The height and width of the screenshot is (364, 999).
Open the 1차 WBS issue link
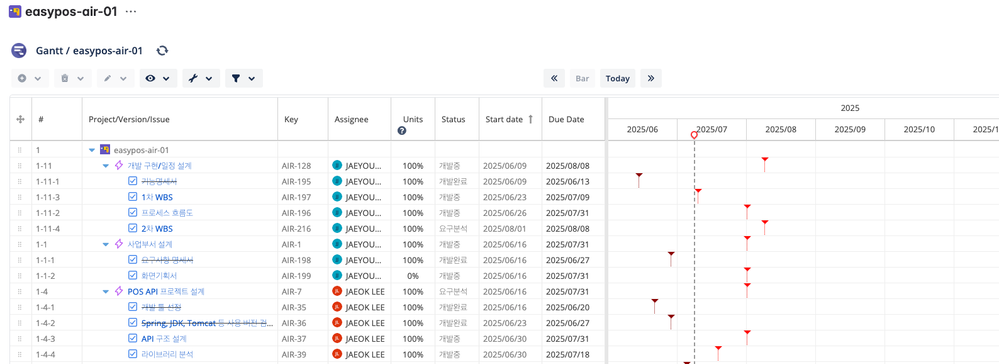click(x=157, y=197)
